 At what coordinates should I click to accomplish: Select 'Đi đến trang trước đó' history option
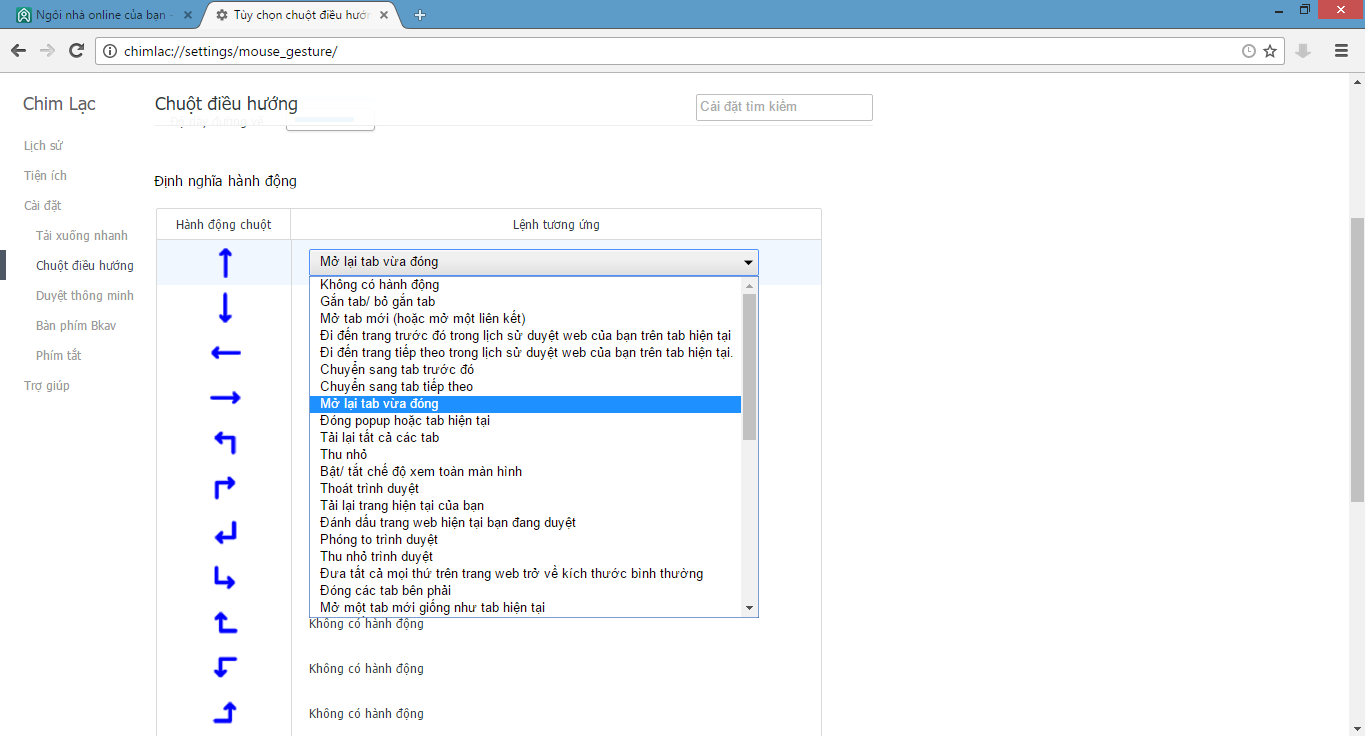pos(525,336)
